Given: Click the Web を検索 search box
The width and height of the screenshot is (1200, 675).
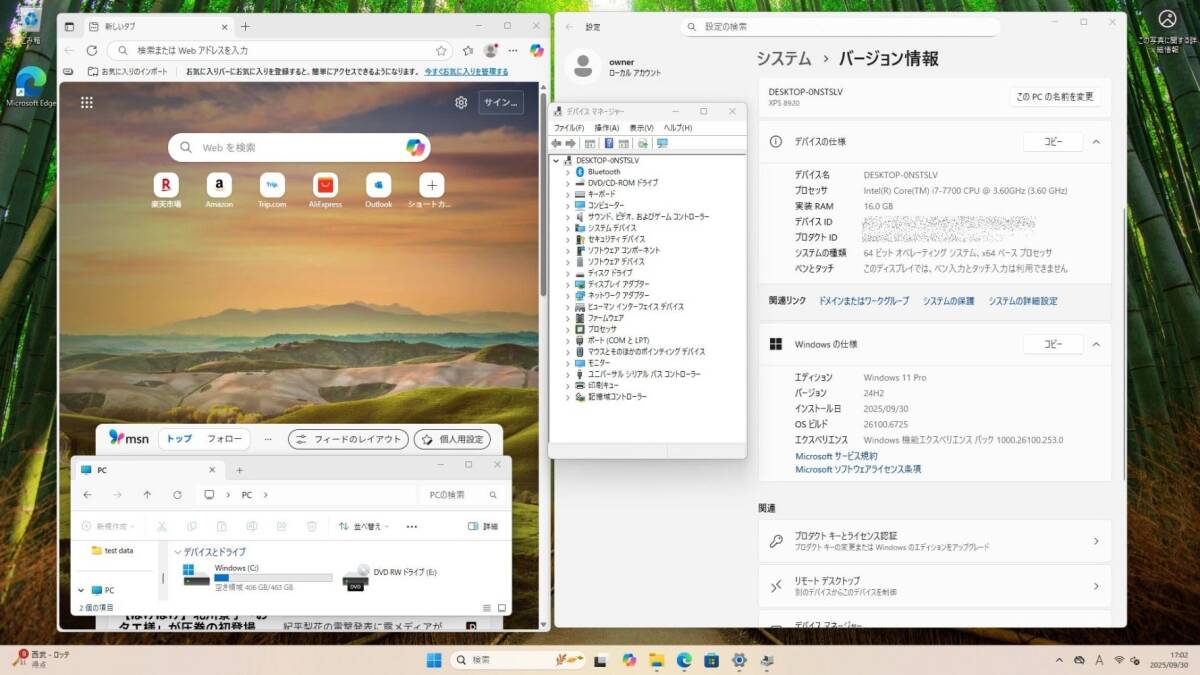Looking at the screenshot, I should (x=298, y=147).
